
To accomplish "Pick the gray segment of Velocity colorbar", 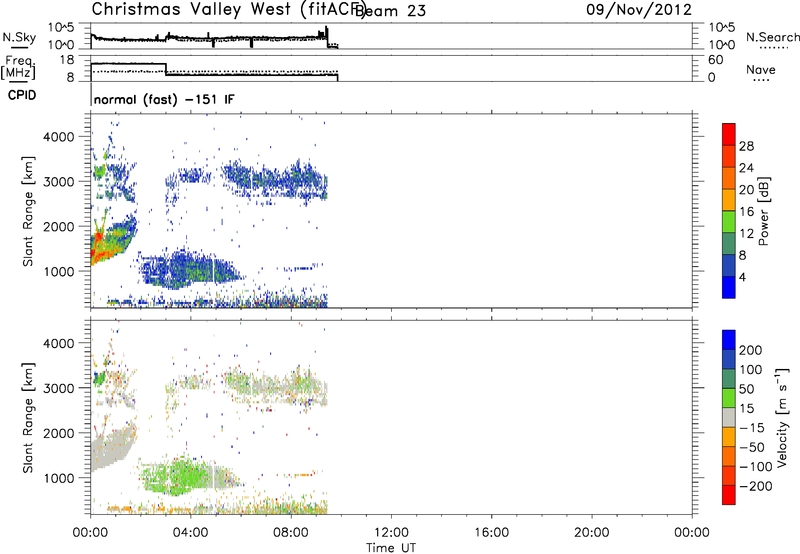I will [729, 418].
